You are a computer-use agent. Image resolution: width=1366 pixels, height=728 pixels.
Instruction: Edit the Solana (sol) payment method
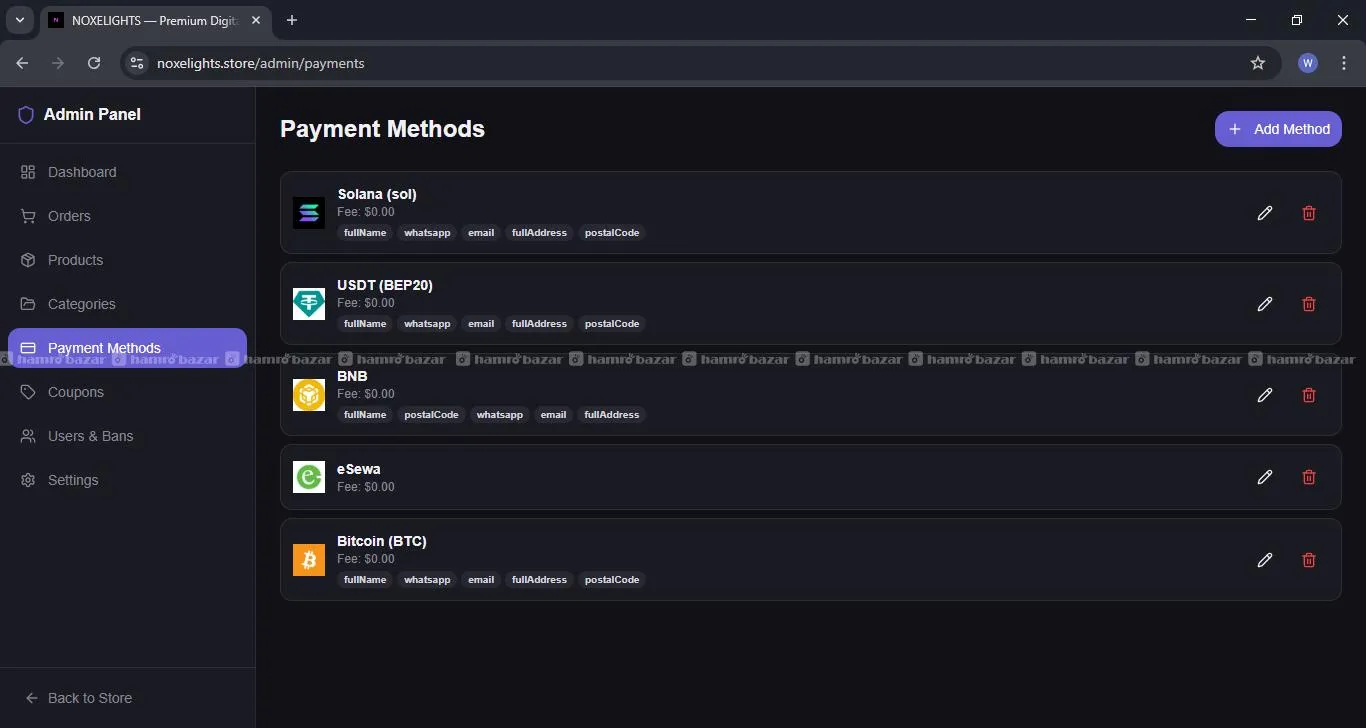point(1265,213)
